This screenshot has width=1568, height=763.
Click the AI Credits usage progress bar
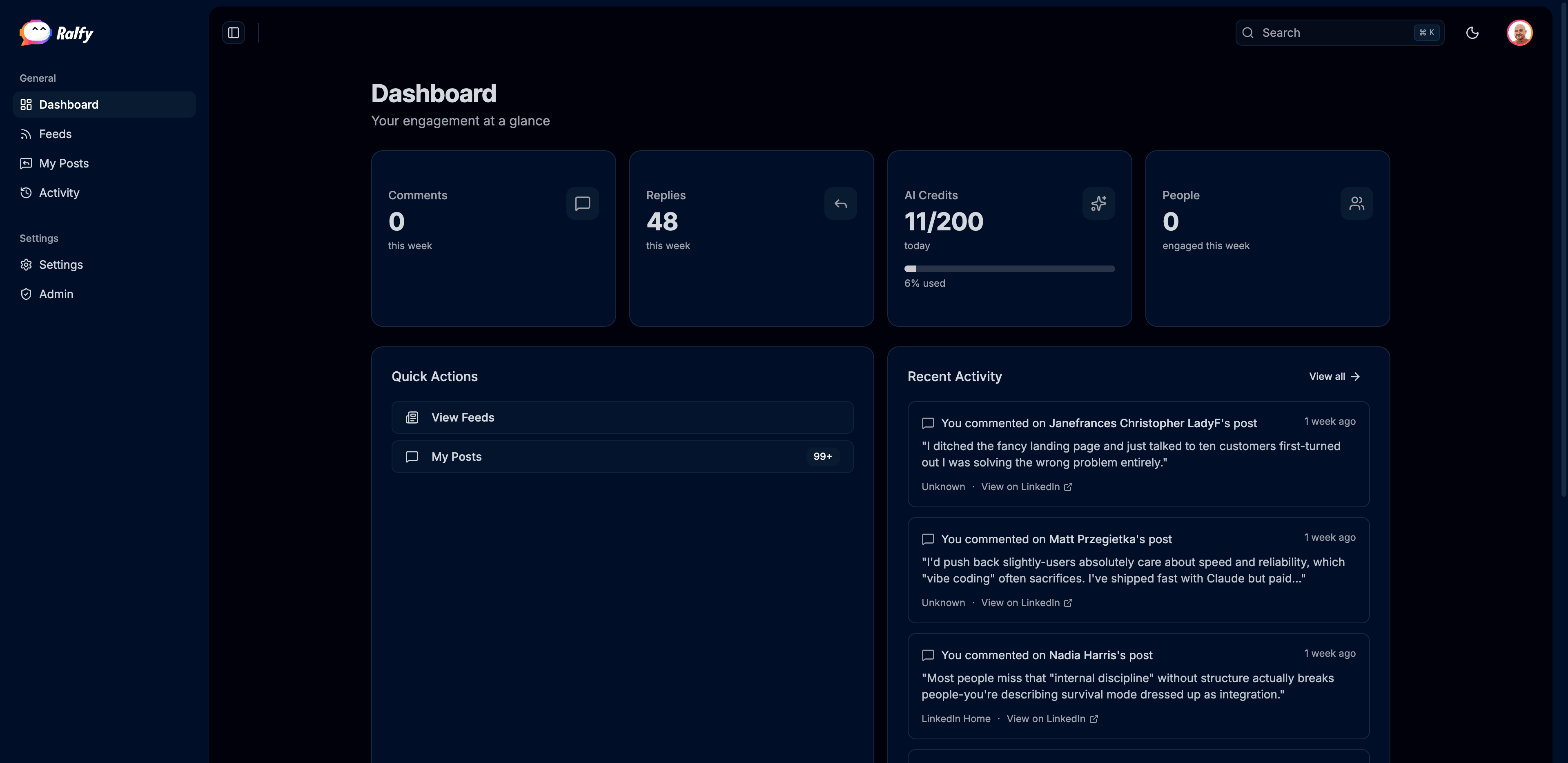(x=1009, y=268)
